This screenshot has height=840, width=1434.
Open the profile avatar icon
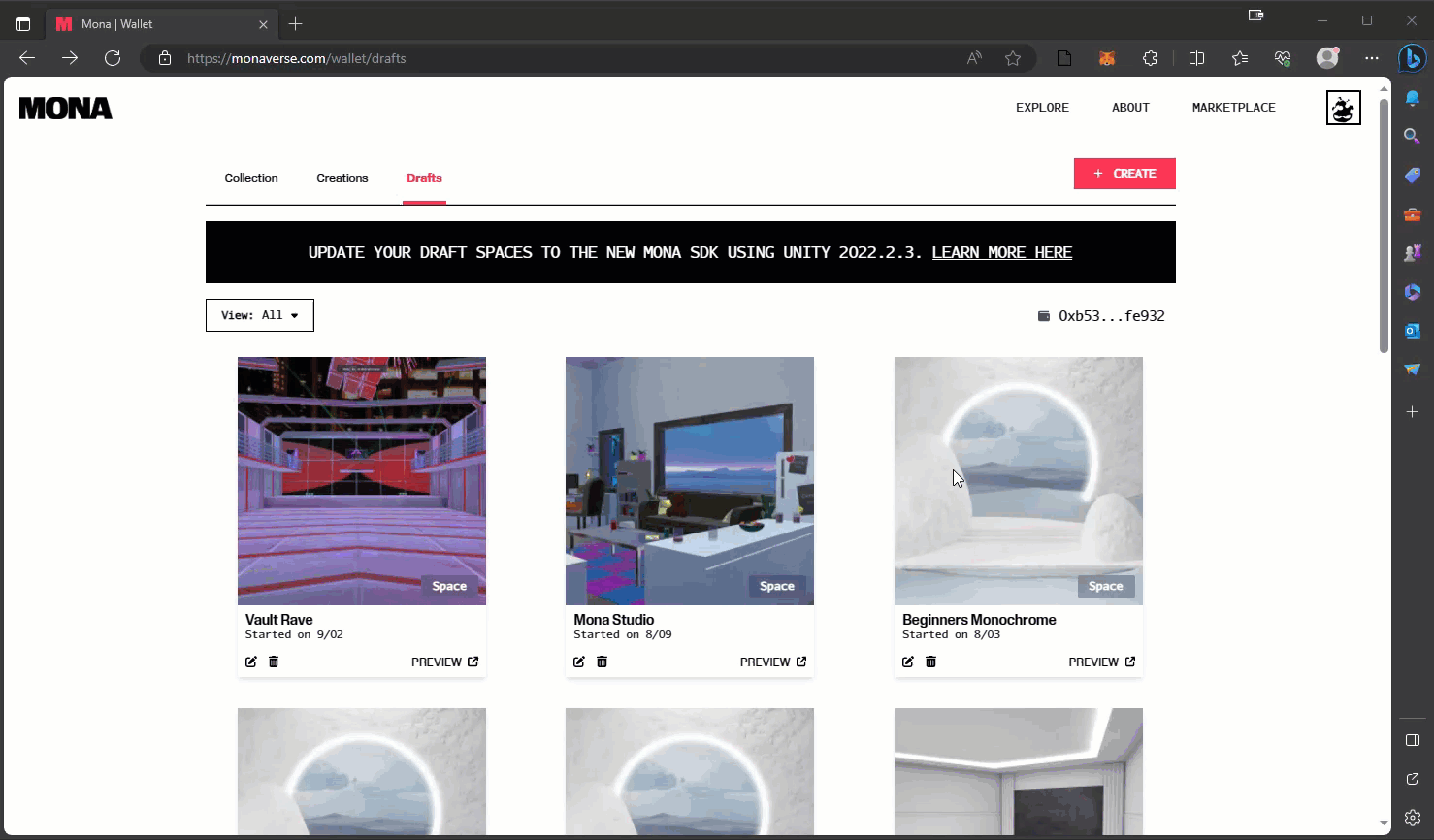tap(1343, 108)
